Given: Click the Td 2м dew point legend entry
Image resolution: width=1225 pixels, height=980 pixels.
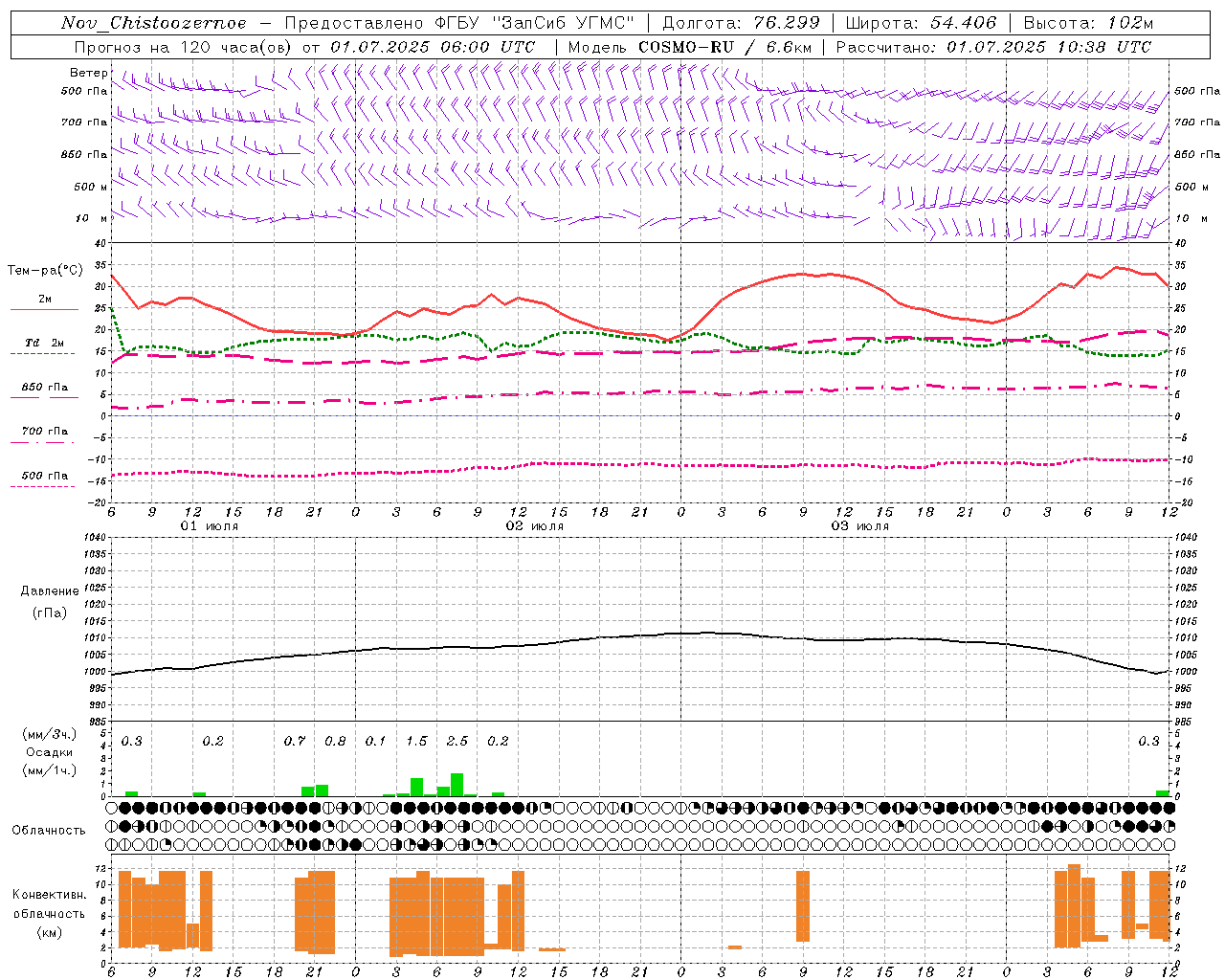Looking at the screenshot, I should tap(45, 343).
